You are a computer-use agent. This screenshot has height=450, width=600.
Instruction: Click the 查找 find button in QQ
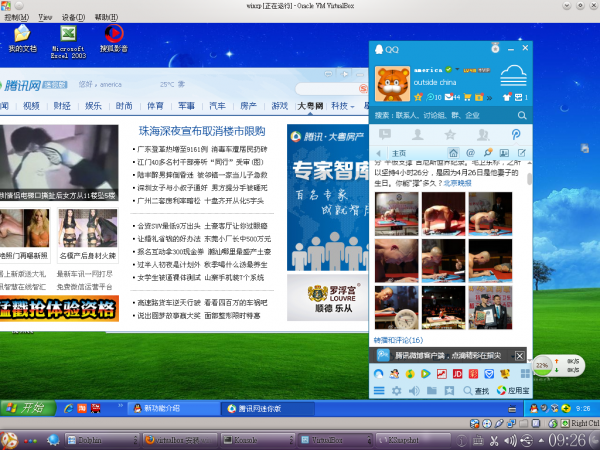[x=476, y=390]
